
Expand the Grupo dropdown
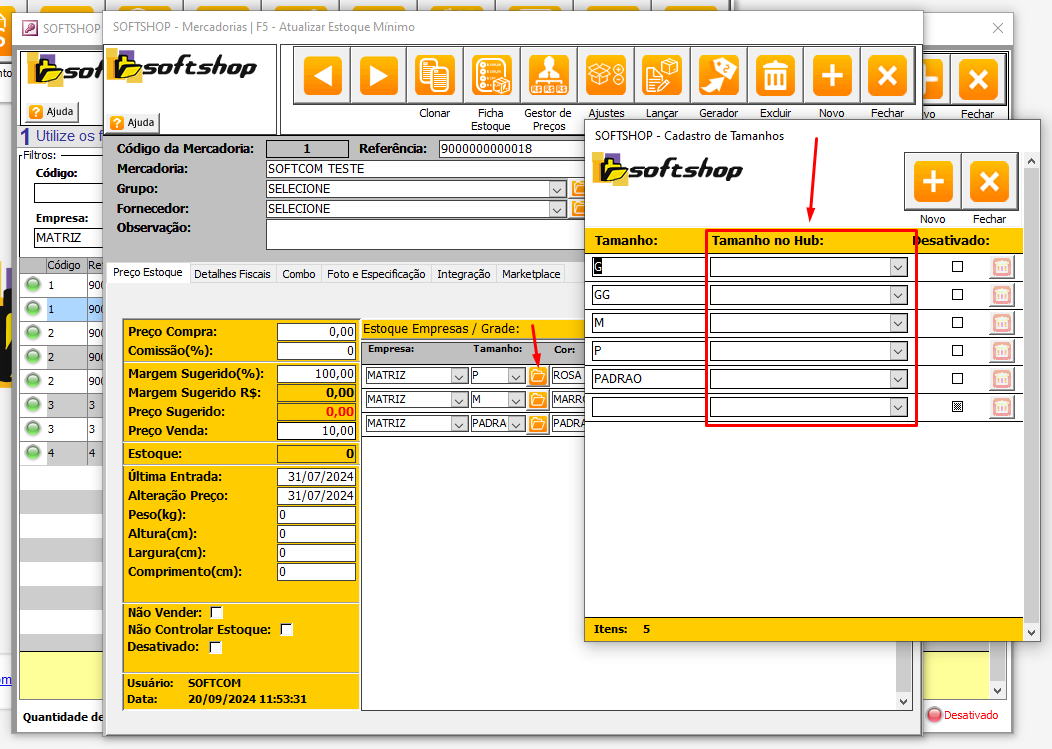[x=557, y=189]
